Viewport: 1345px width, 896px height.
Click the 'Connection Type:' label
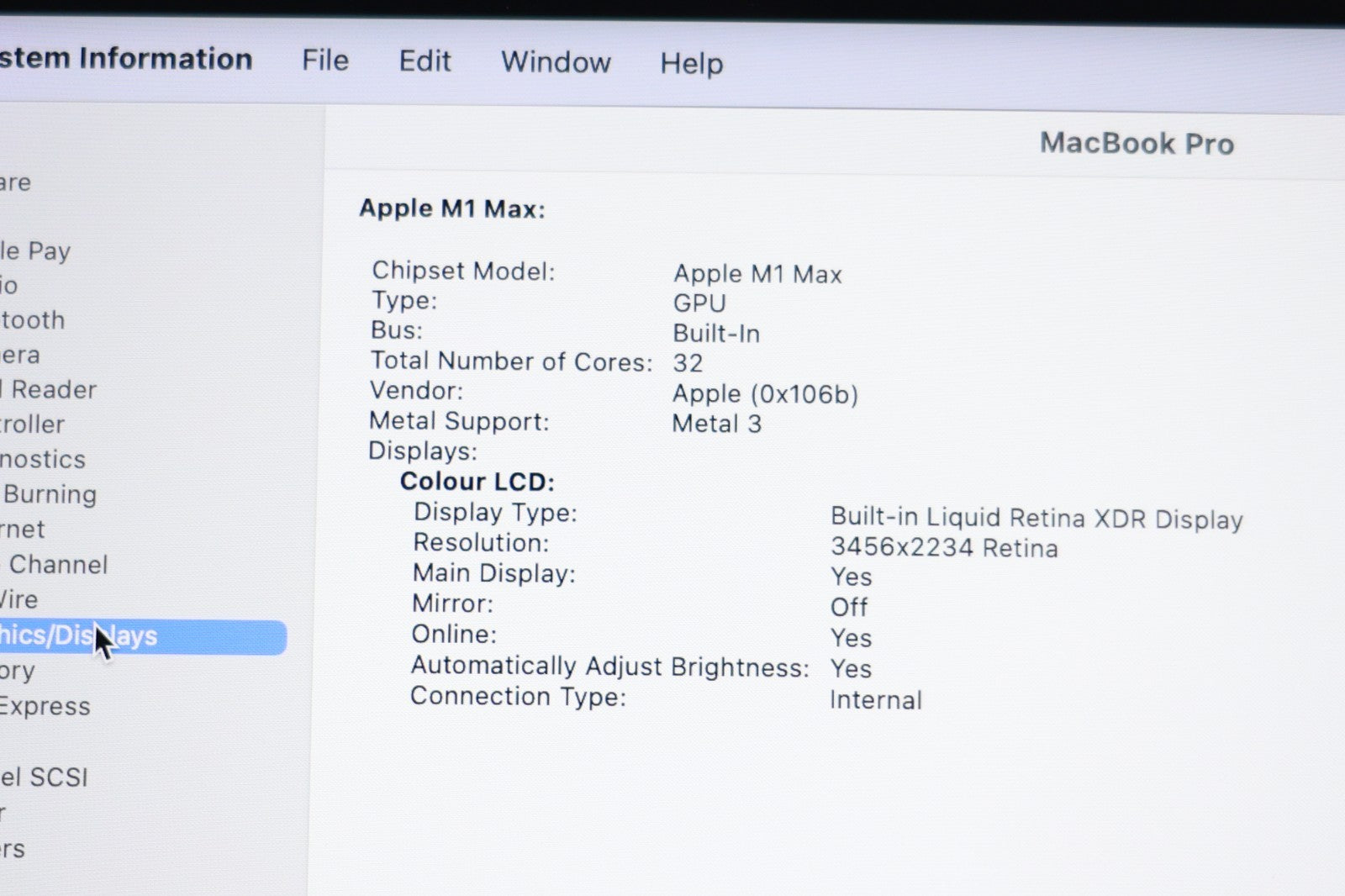click(x=518, y=697)
